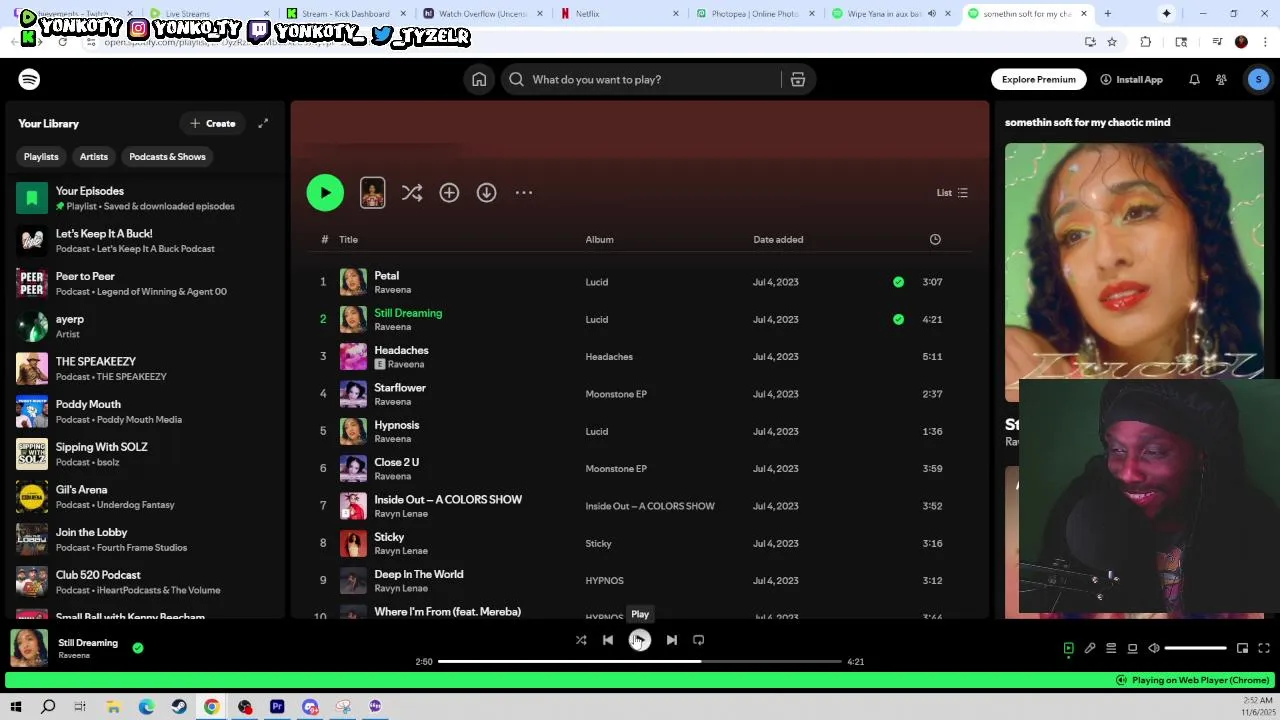Open the Lucid album cover in right panel
Viewport: 1280px width, 720px height.
coord(1134,272)
